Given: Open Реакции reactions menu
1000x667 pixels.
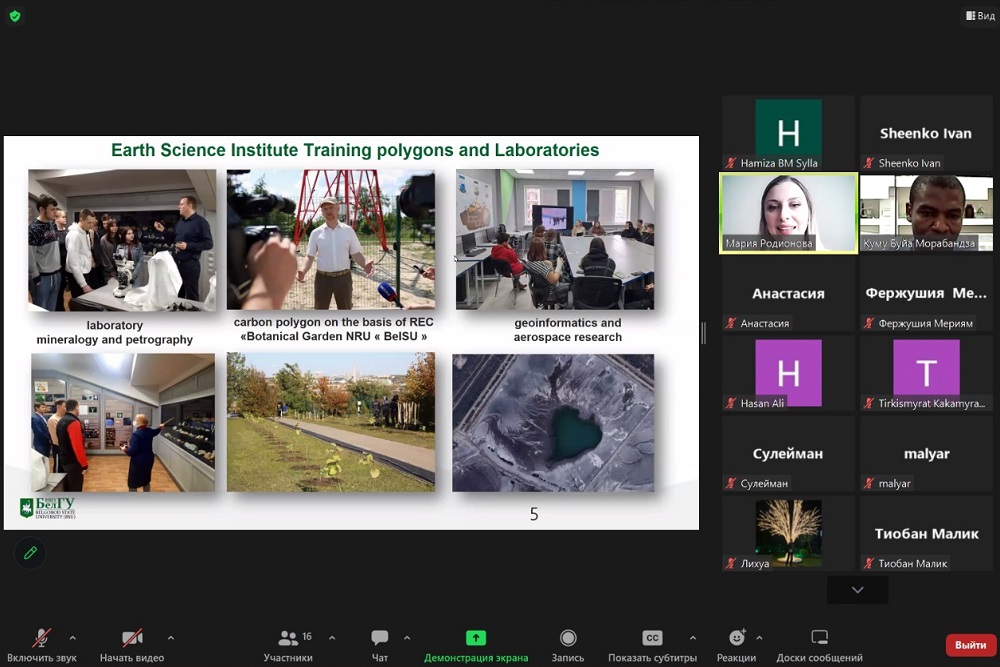Looking at the screenshot, I should [x=736, y=645].
